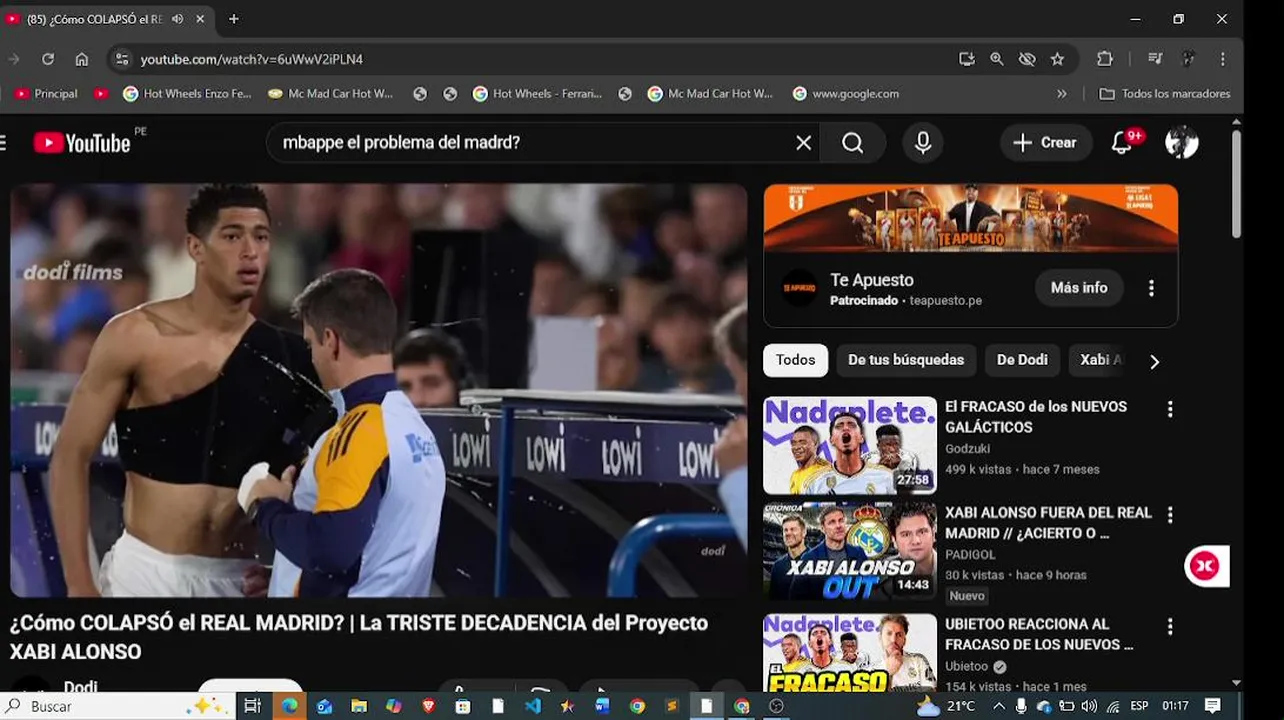Open options for Te Apuesto ad

pyautogui.click(x=1151, y=288)
